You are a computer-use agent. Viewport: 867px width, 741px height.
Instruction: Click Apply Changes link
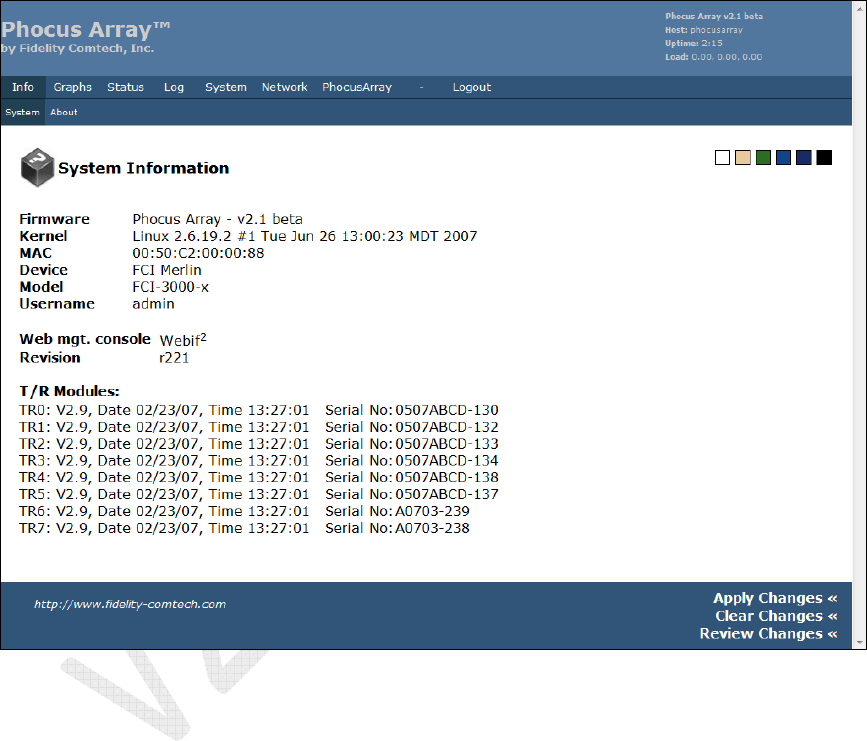(x=775, y=598)
